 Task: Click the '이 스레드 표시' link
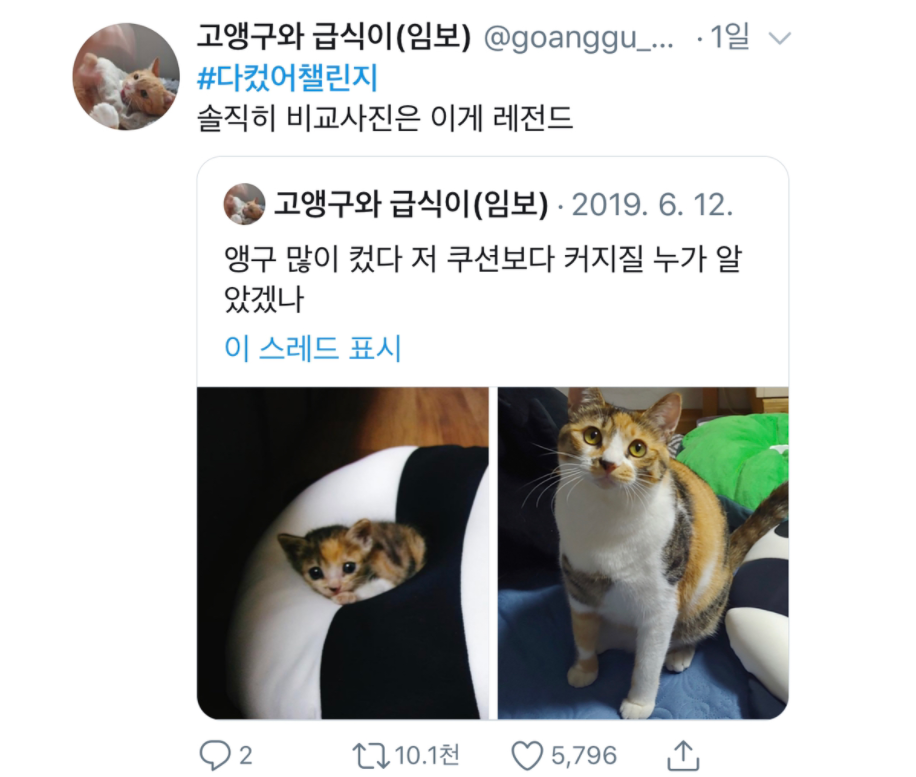[x=313, y=348]
